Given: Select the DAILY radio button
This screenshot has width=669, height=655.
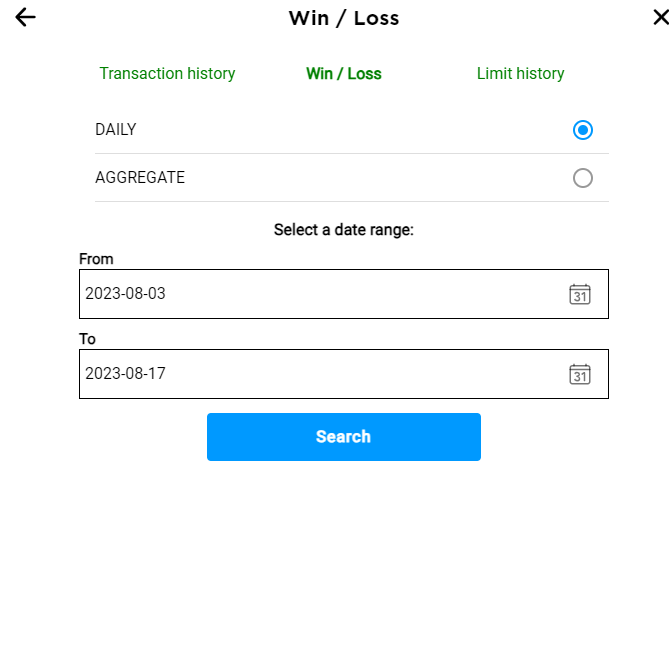Looking at the screenshot, I should point(583,130).
